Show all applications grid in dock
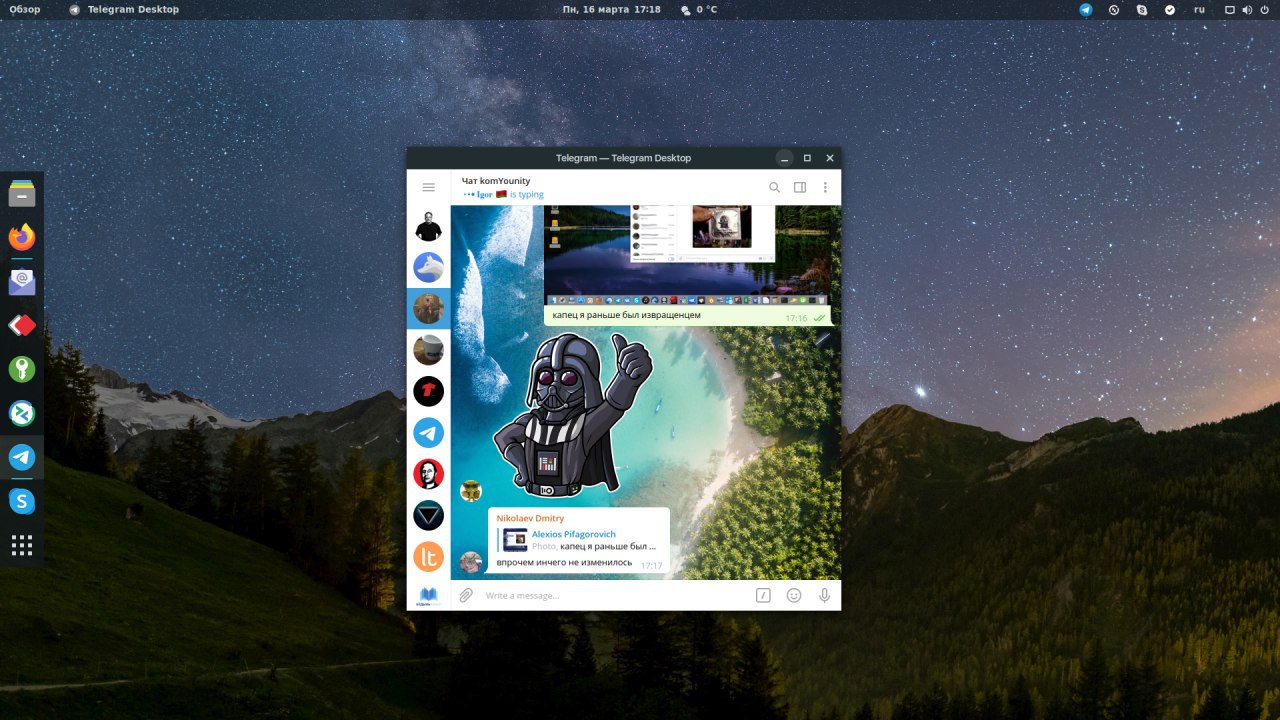 22,545
